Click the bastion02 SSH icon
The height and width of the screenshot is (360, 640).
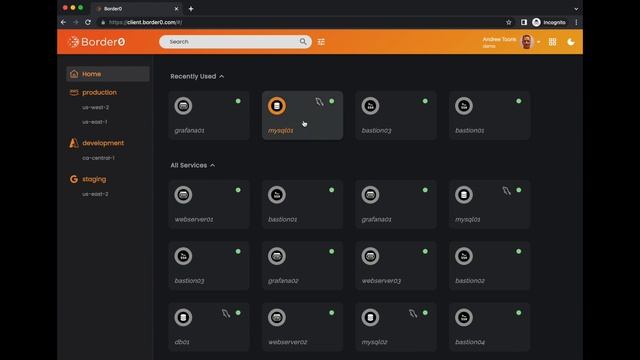464,256
